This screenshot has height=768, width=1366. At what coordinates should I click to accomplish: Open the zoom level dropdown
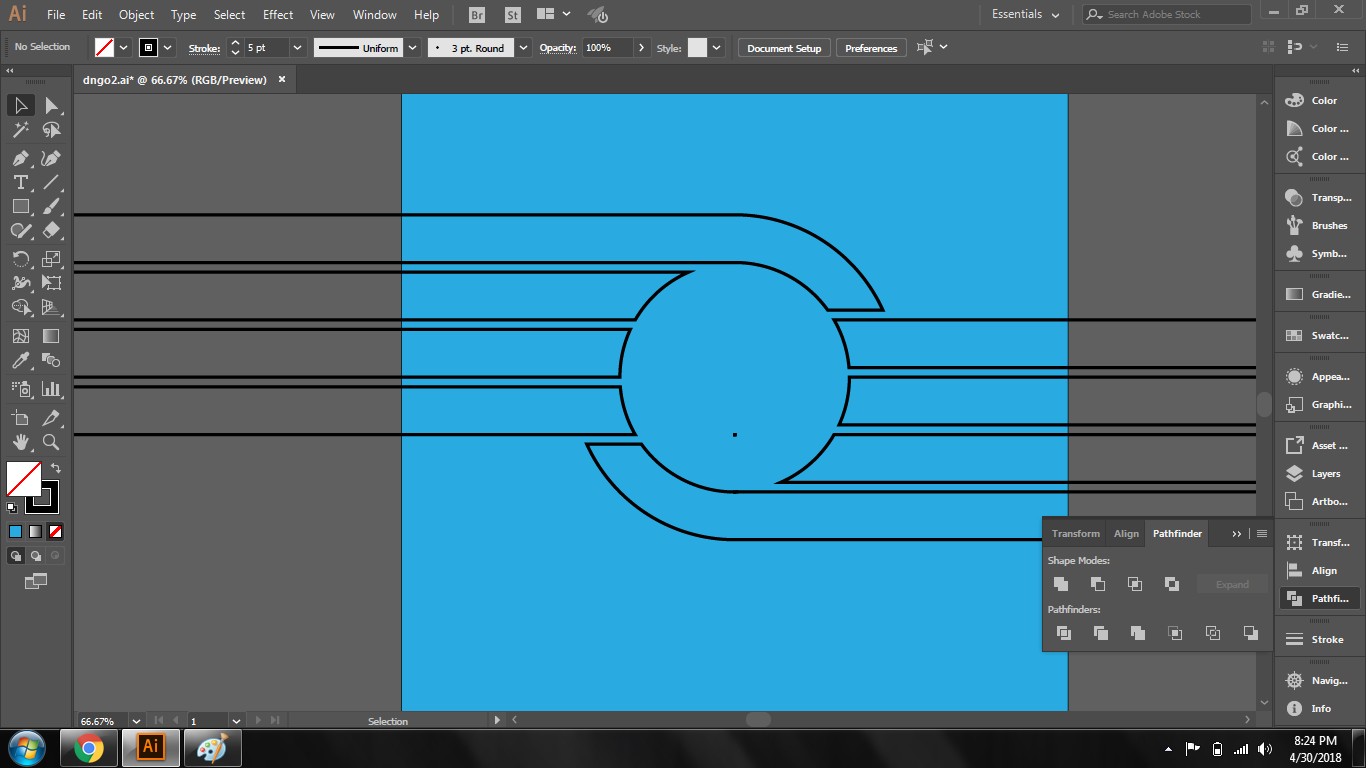tap(136, 720)
